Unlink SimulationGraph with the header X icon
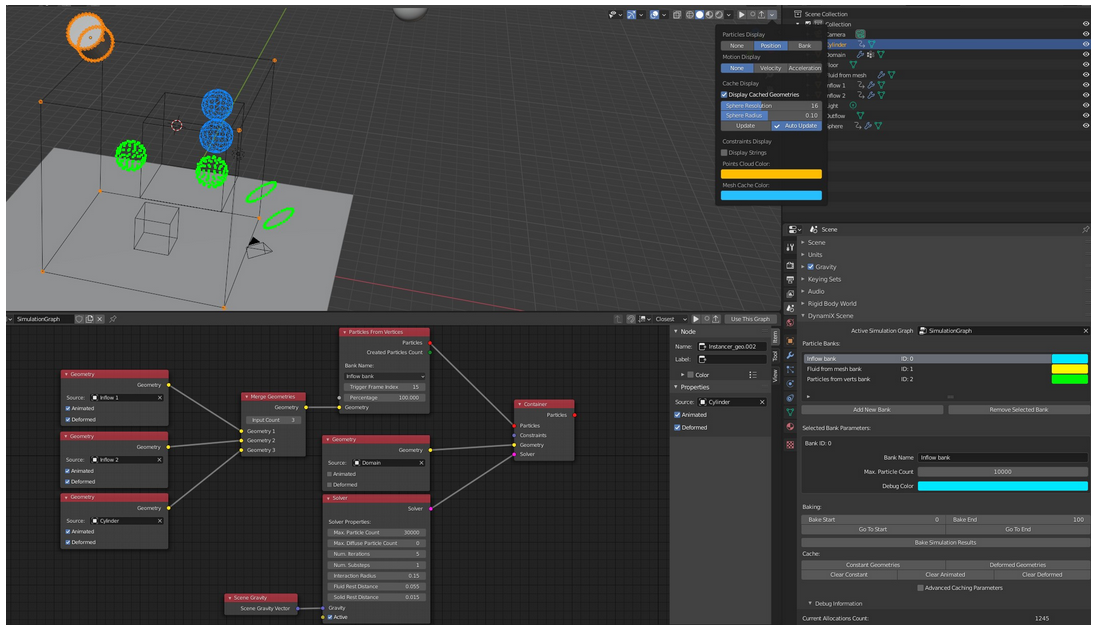 (x=100, y=319)
